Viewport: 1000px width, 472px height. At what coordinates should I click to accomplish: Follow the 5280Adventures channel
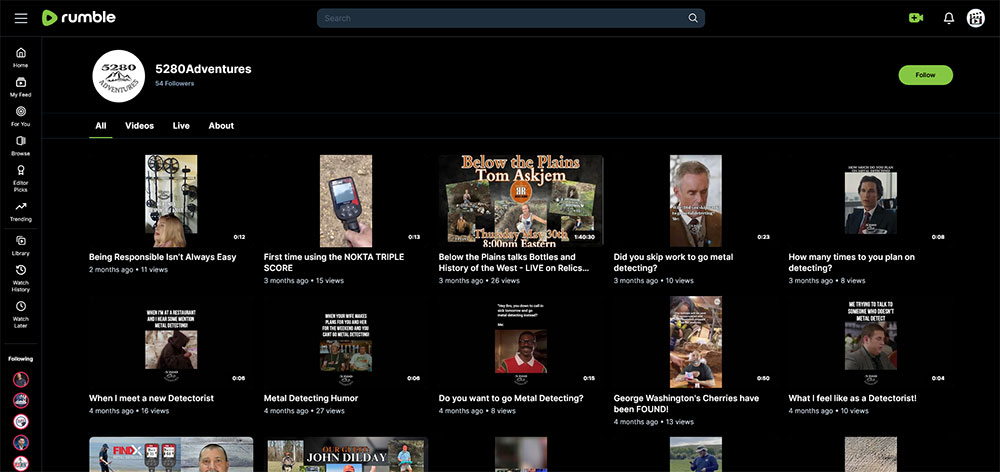[925, 75]
